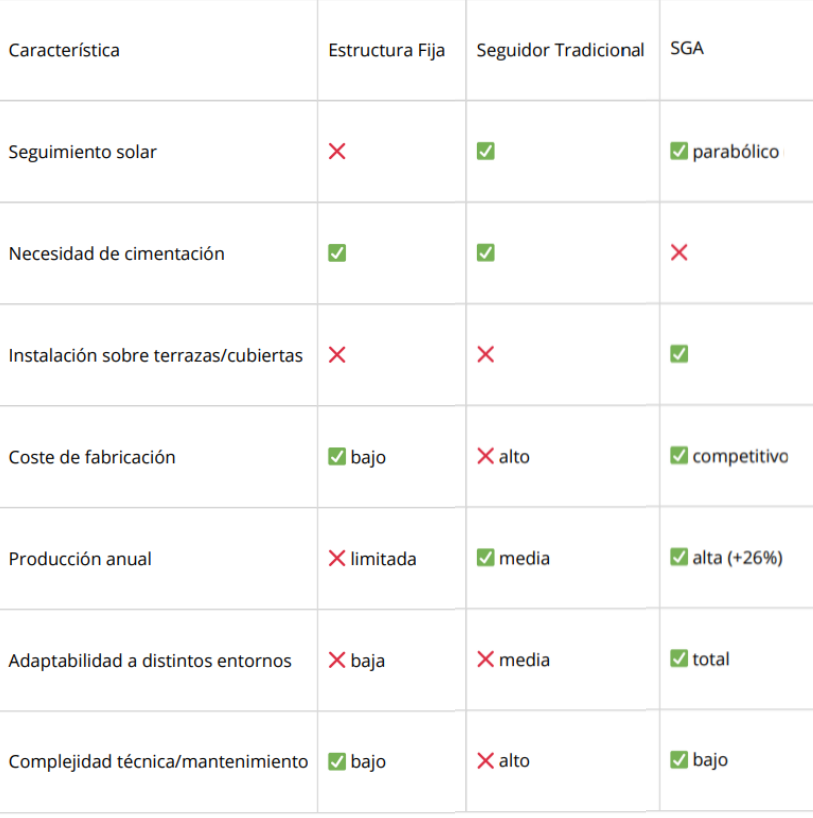Click 'SGA' column header
This screenshot has width=813, height=818.
[687, 48]
